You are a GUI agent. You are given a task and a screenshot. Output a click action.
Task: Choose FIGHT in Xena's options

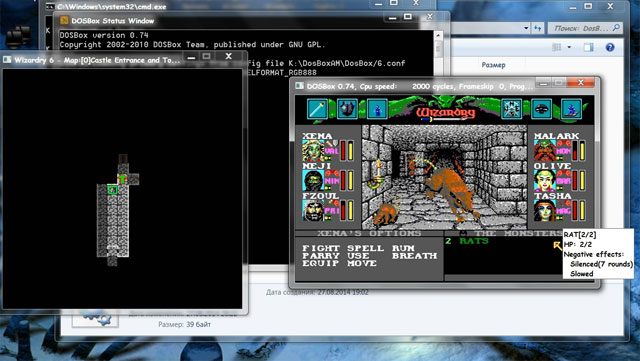tap(321, 248)
